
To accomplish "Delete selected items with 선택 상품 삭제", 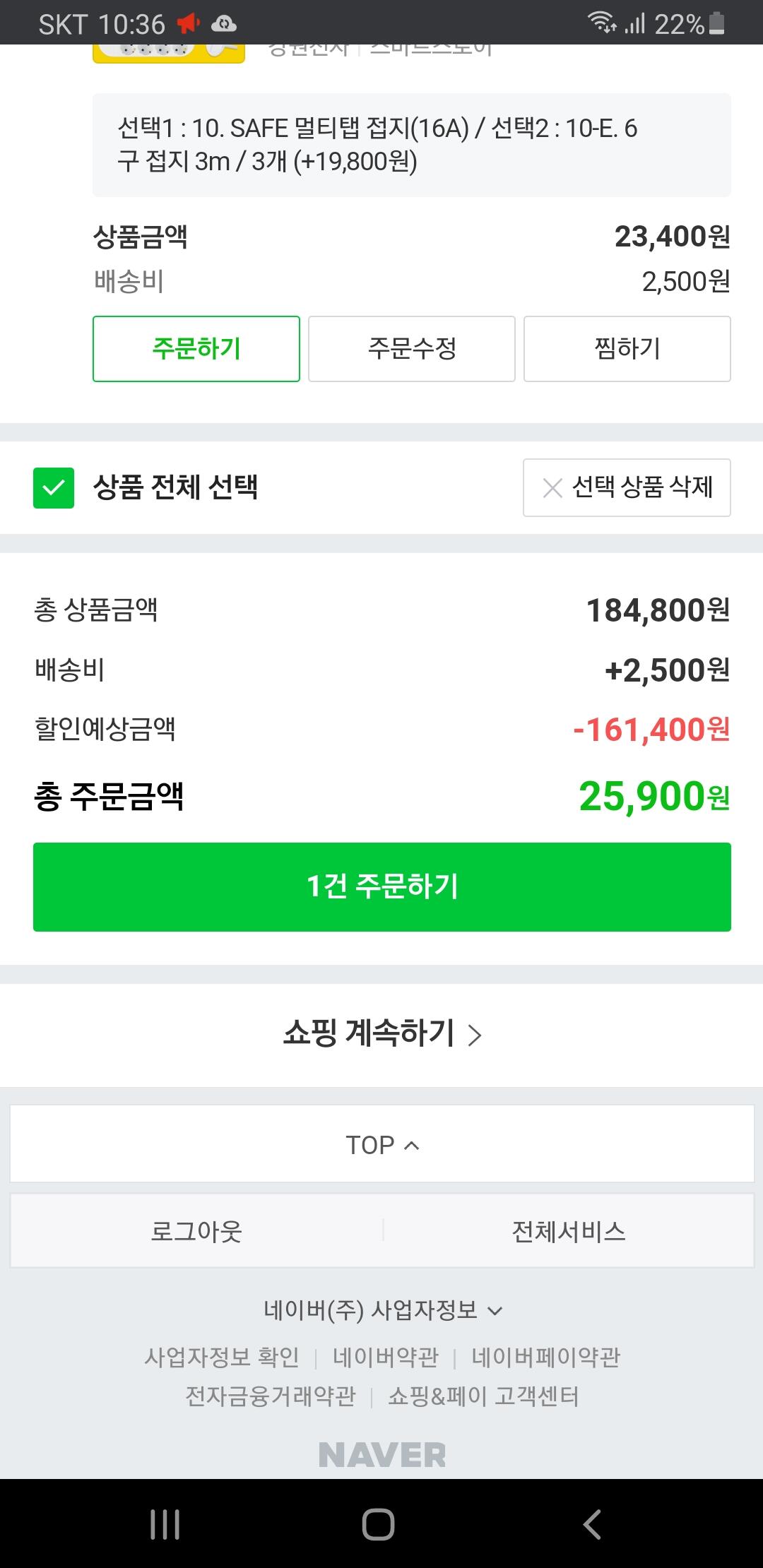I will (627, 487).
